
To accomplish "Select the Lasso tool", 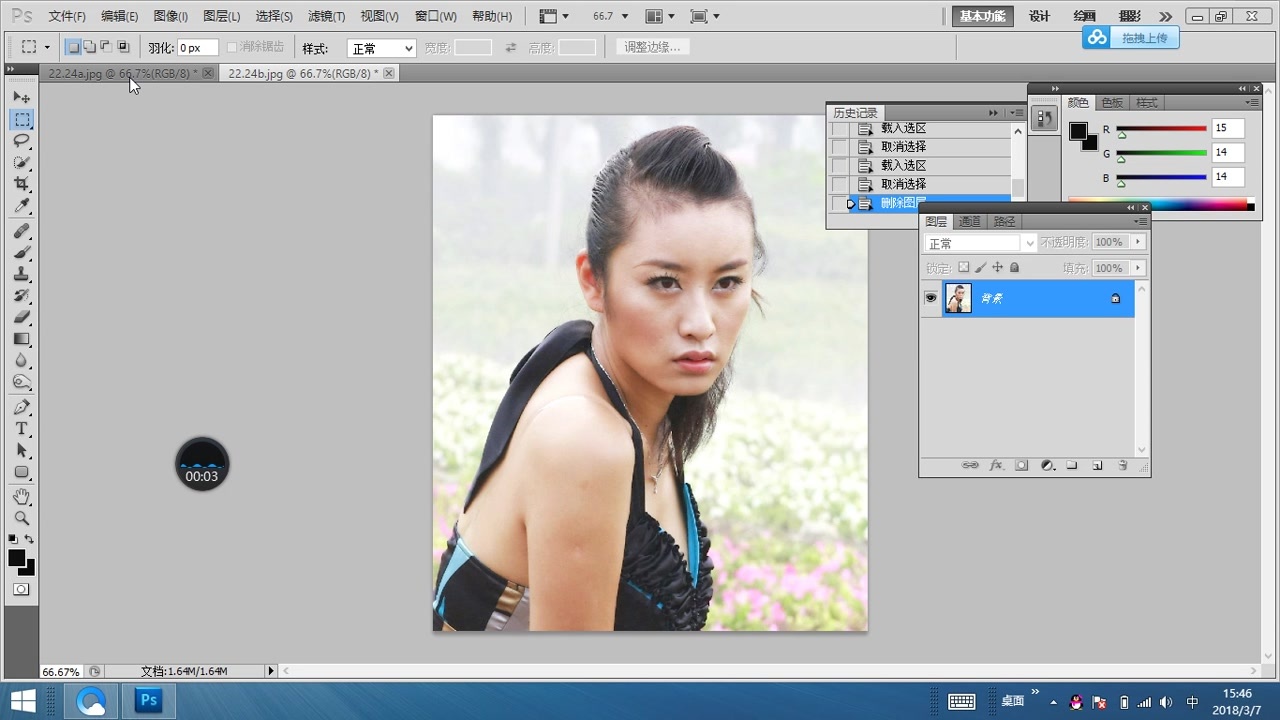I will tap(21, 141).
